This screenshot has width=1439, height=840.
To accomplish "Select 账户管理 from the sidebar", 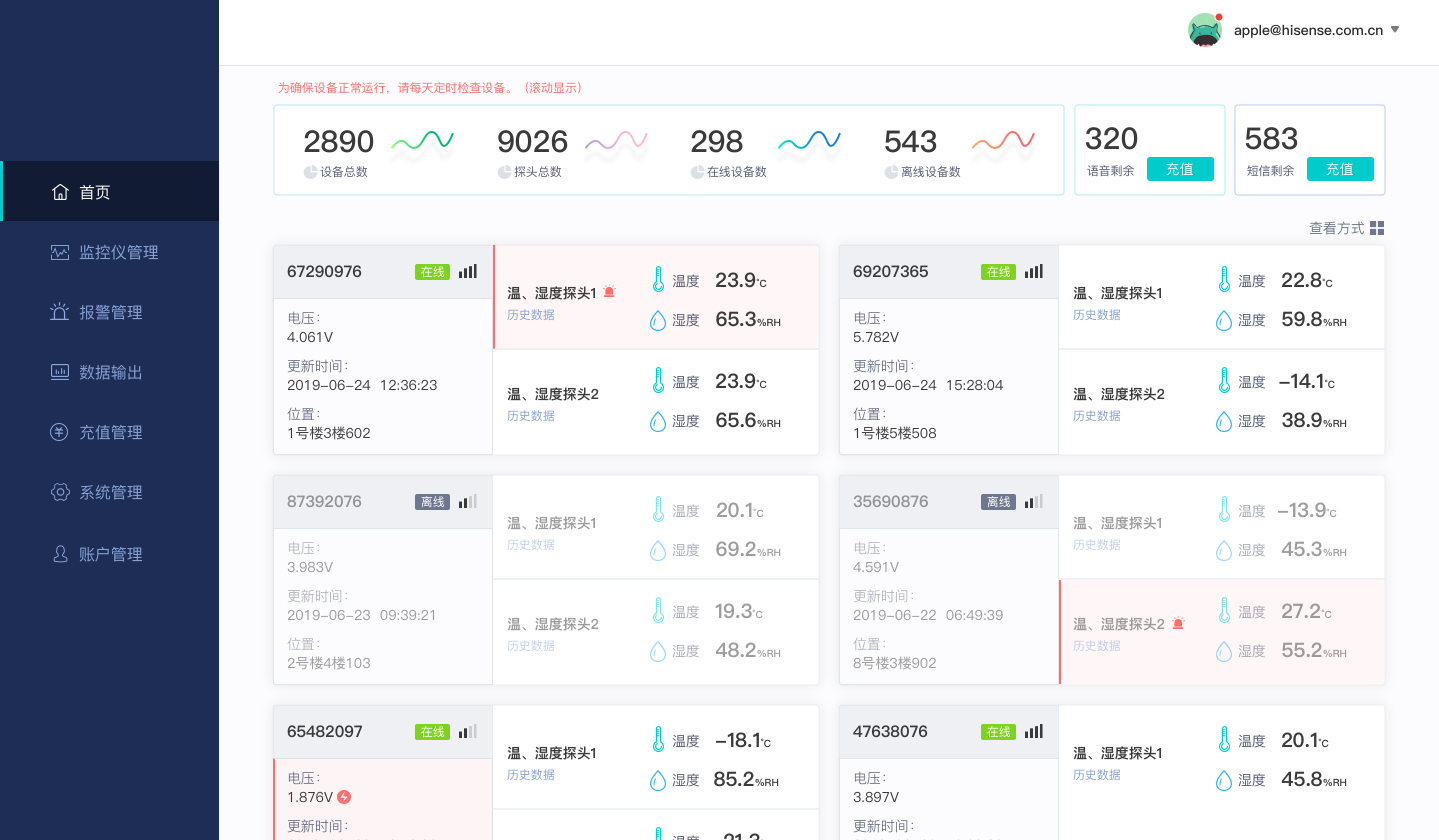I will 58,553.
